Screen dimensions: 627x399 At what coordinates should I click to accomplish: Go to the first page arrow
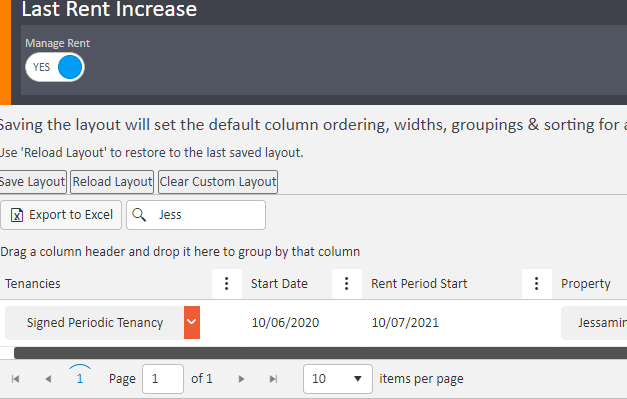16,379
